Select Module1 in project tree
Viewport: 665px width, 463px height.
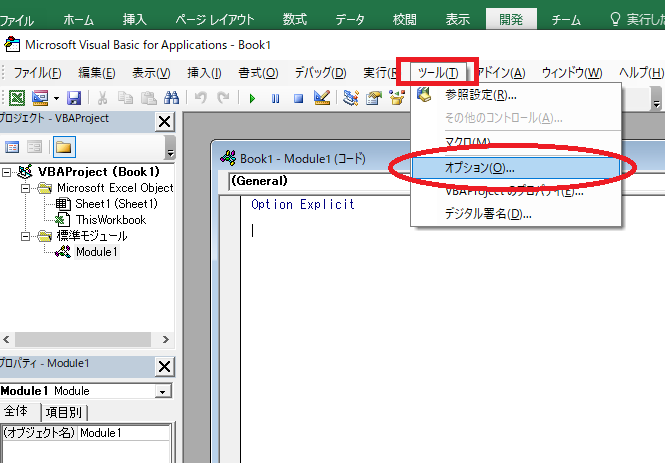pos(96,252)
